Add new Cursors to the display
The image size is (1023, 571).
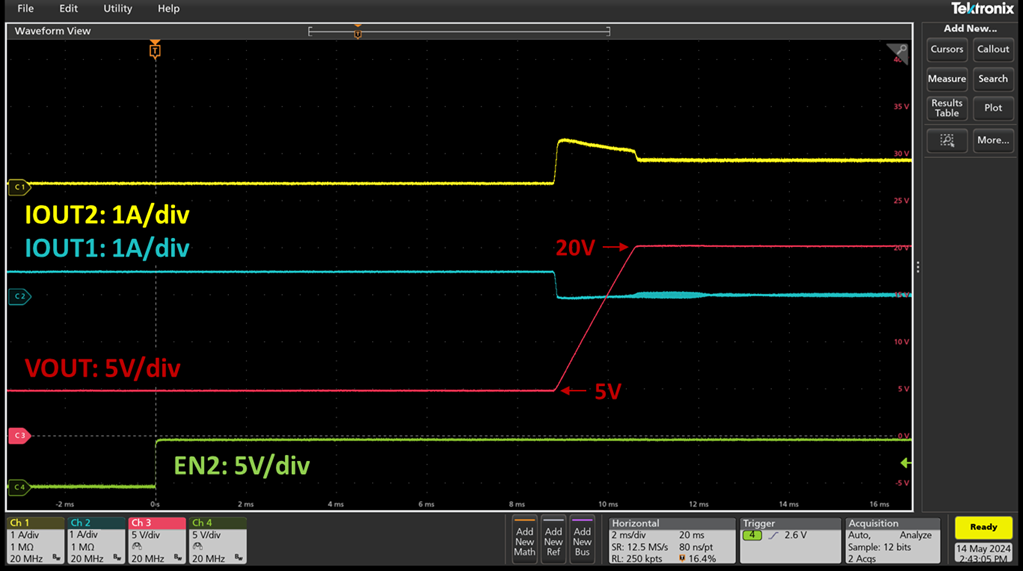[946, 49]
